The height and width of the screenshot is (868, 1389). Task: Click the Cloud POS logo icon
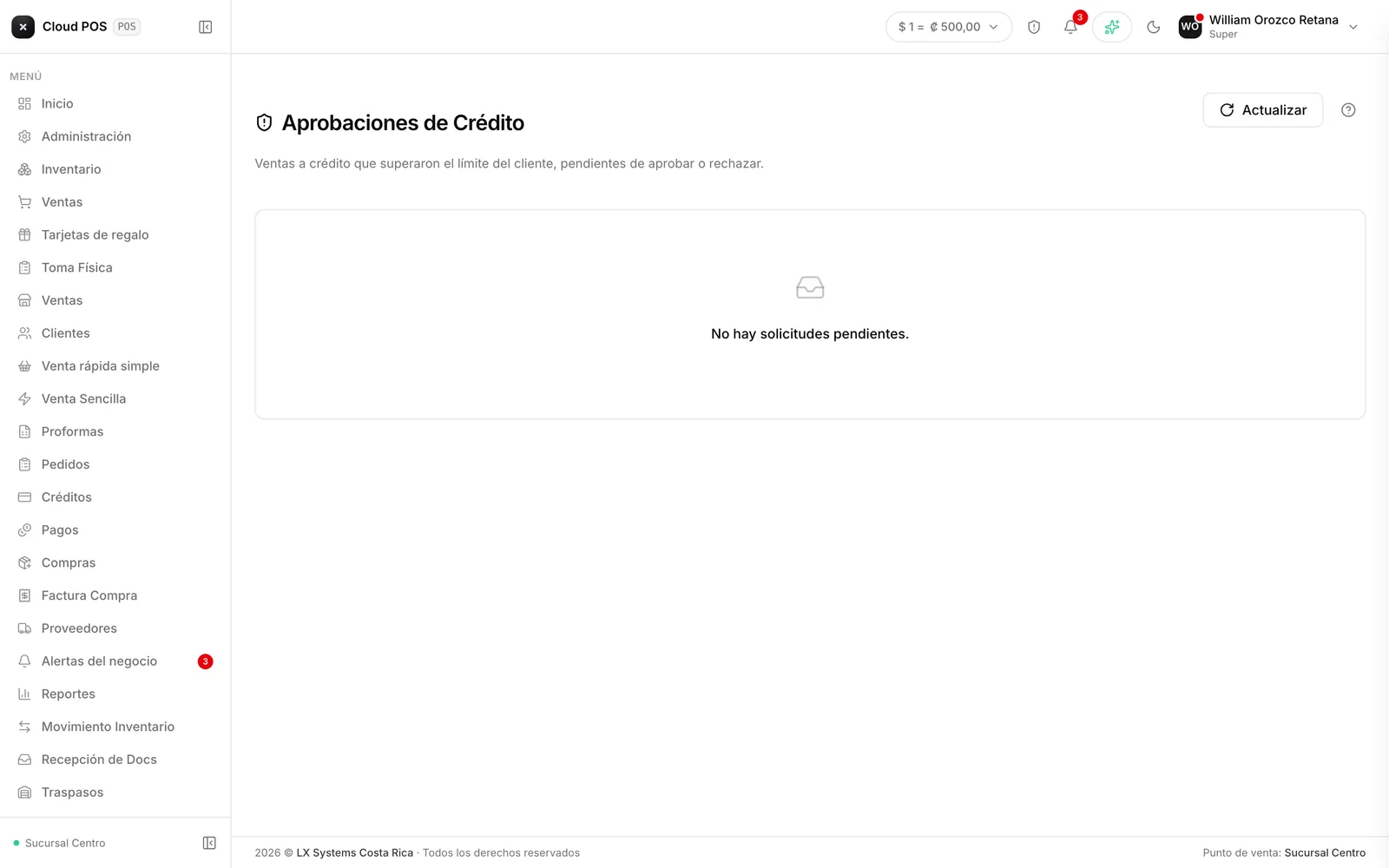coord(23,27)
